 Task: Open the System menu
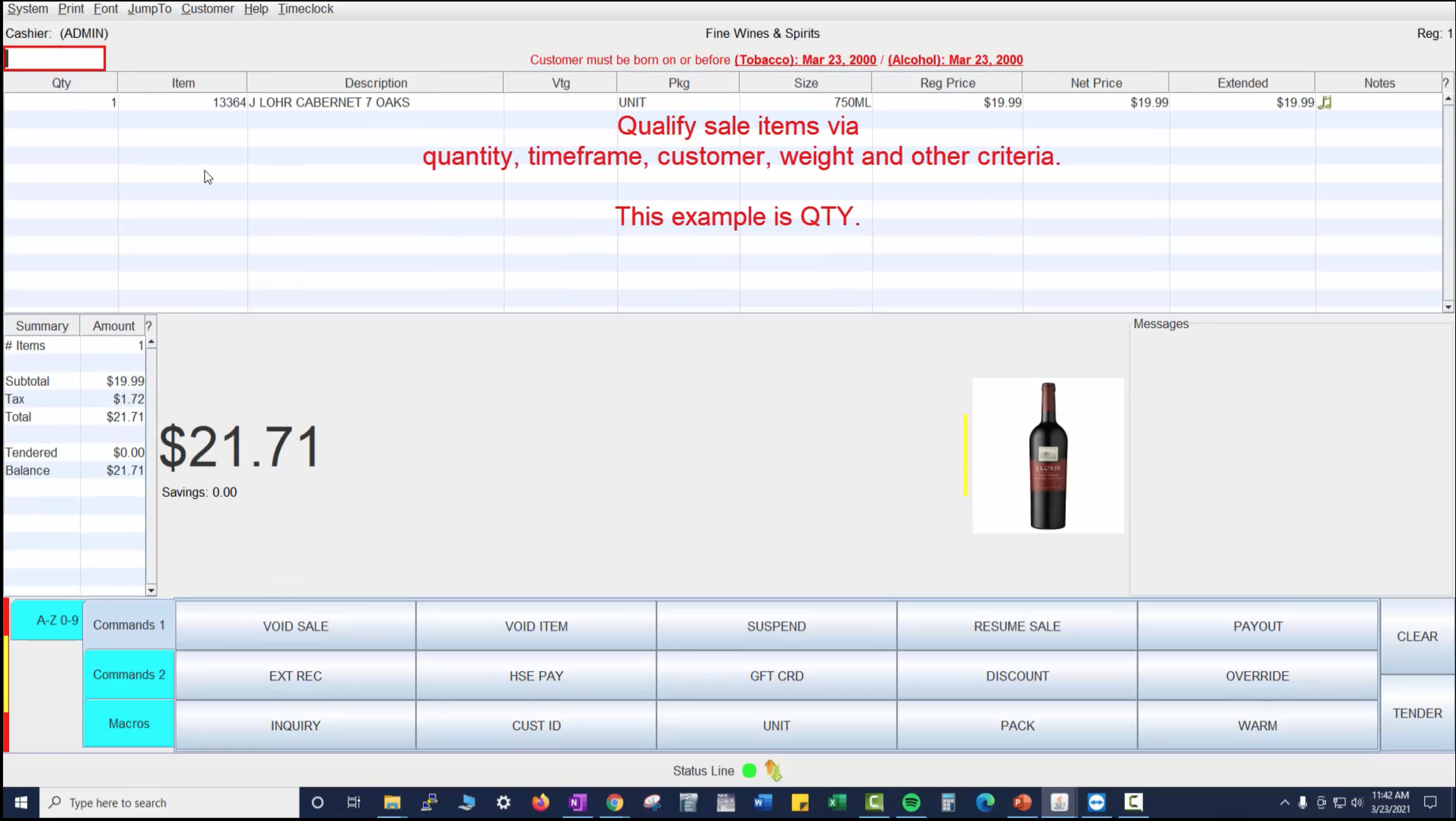click(x=27, y=8)
